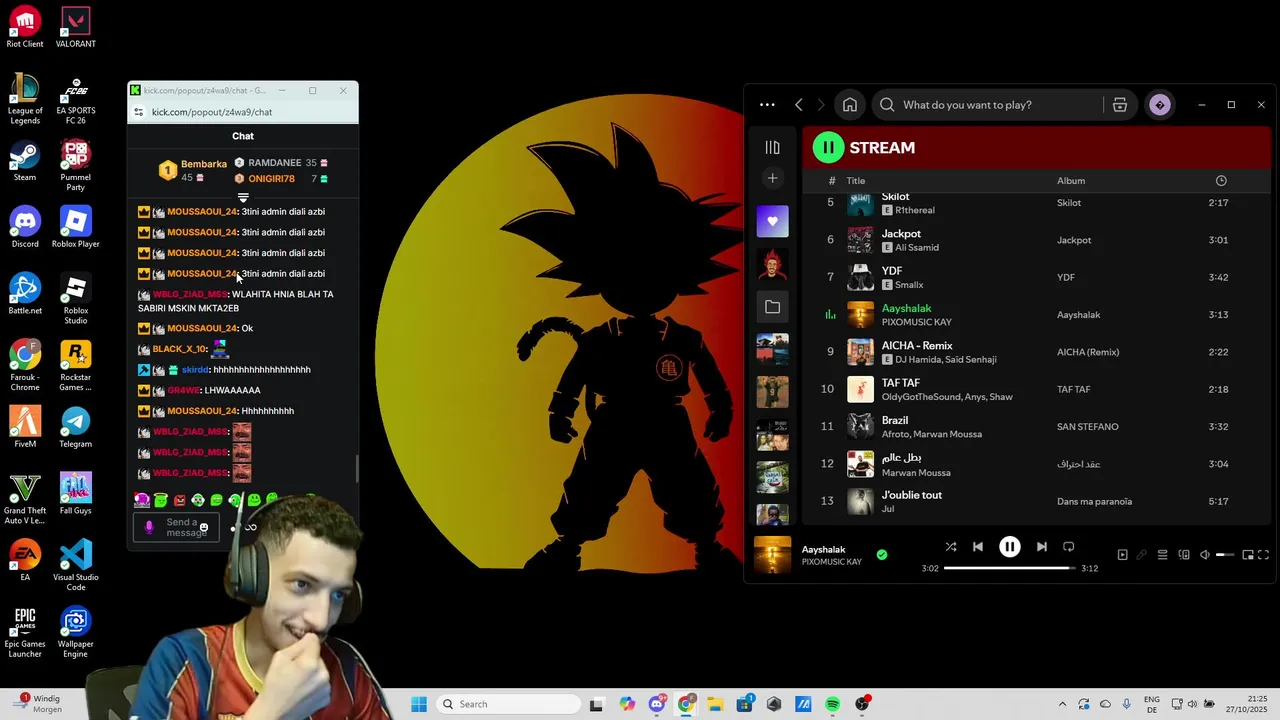Viewport: 1280px width, 720px height.
Task: Open Windows Start menu
Action: click(419, 704)
